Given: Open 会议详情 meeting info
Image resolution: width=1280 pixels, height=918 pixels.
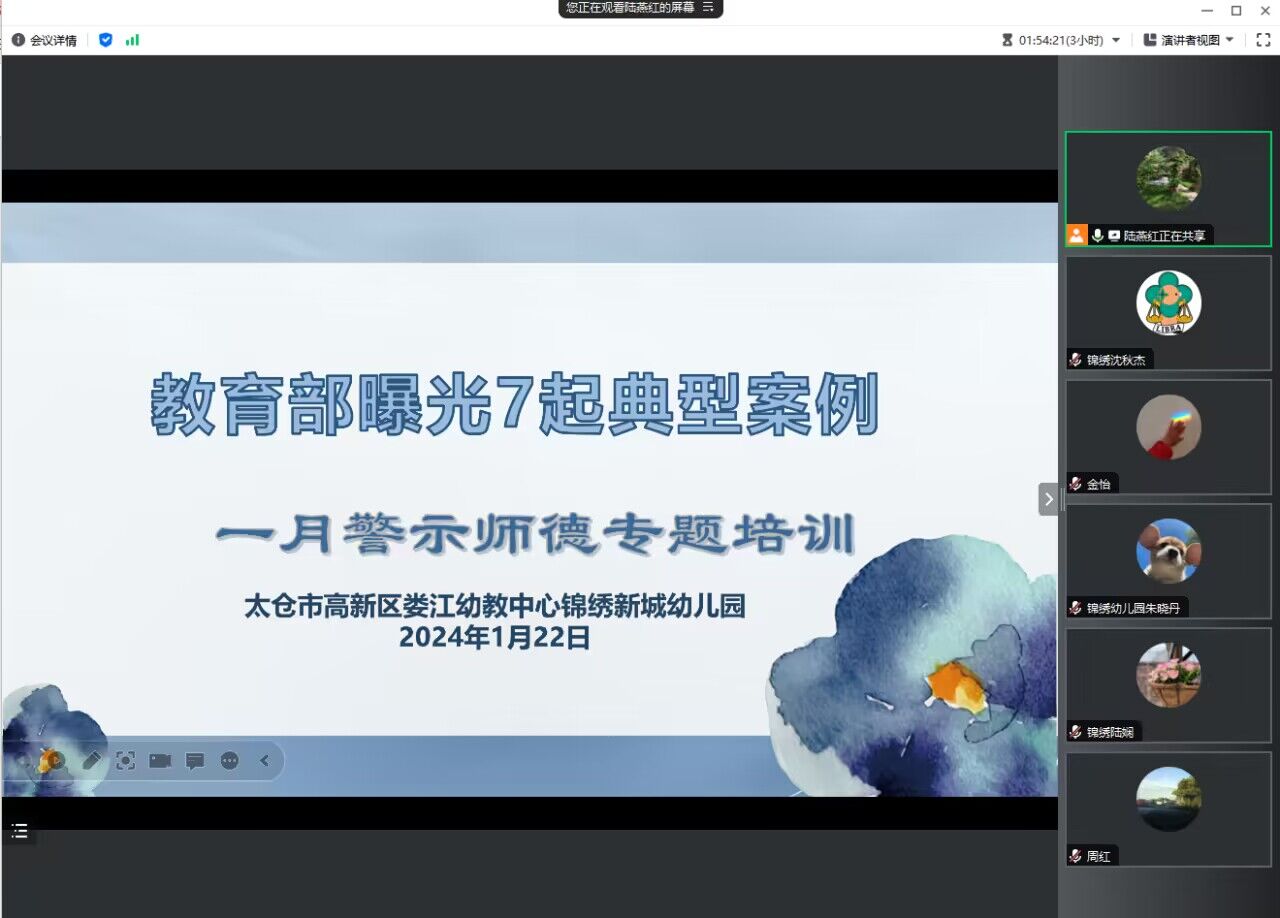Looking at the screenshot, I should click(44, 40).
